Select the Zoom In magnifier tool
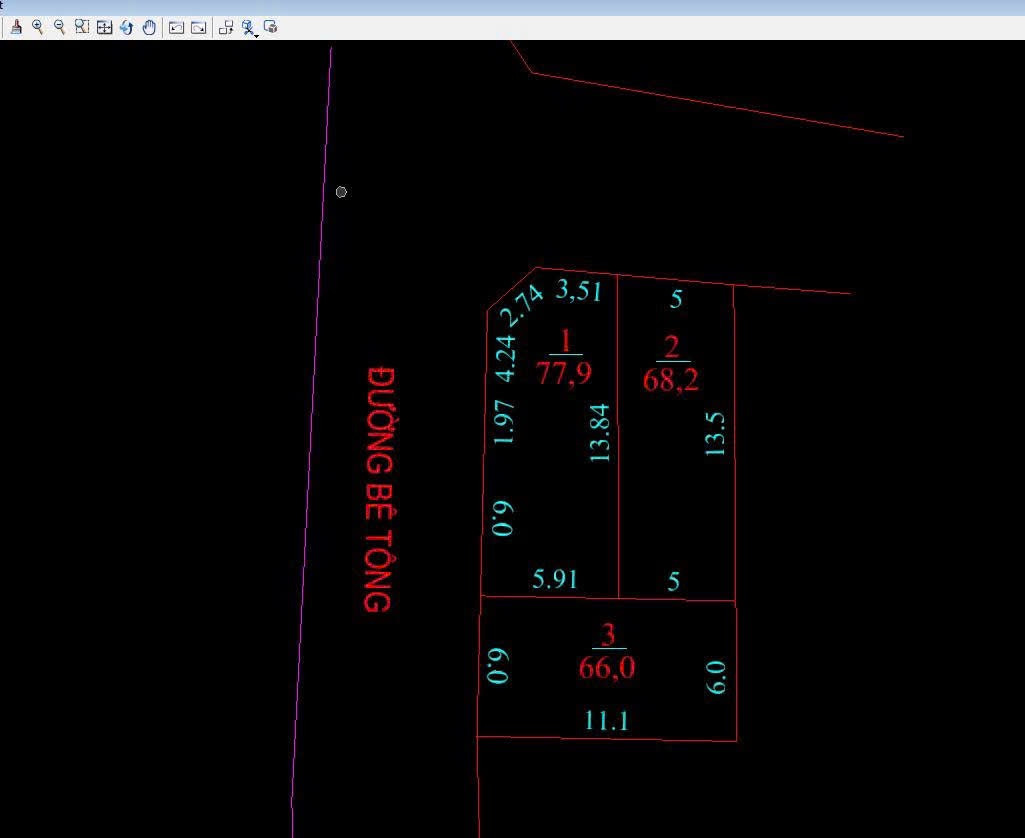 (x=38, y=28)
